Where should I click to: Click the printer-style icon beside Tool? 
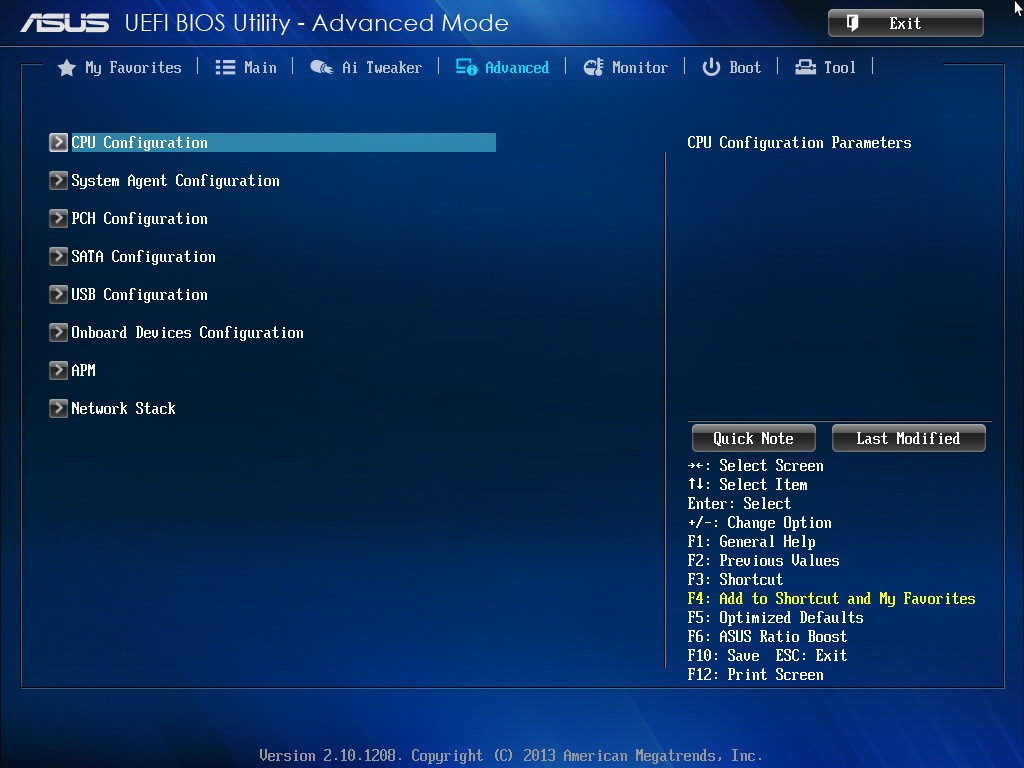point(805,67)
